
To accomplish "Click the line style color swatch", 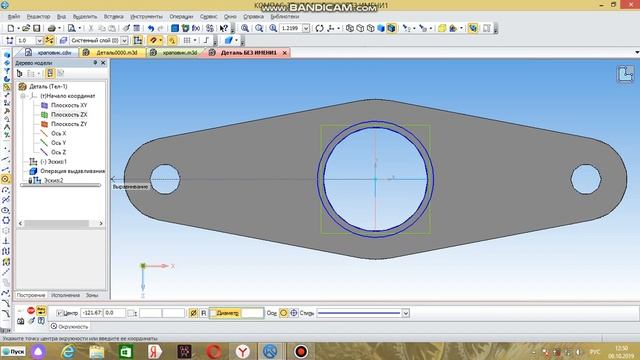I will [x=359, y=313].
